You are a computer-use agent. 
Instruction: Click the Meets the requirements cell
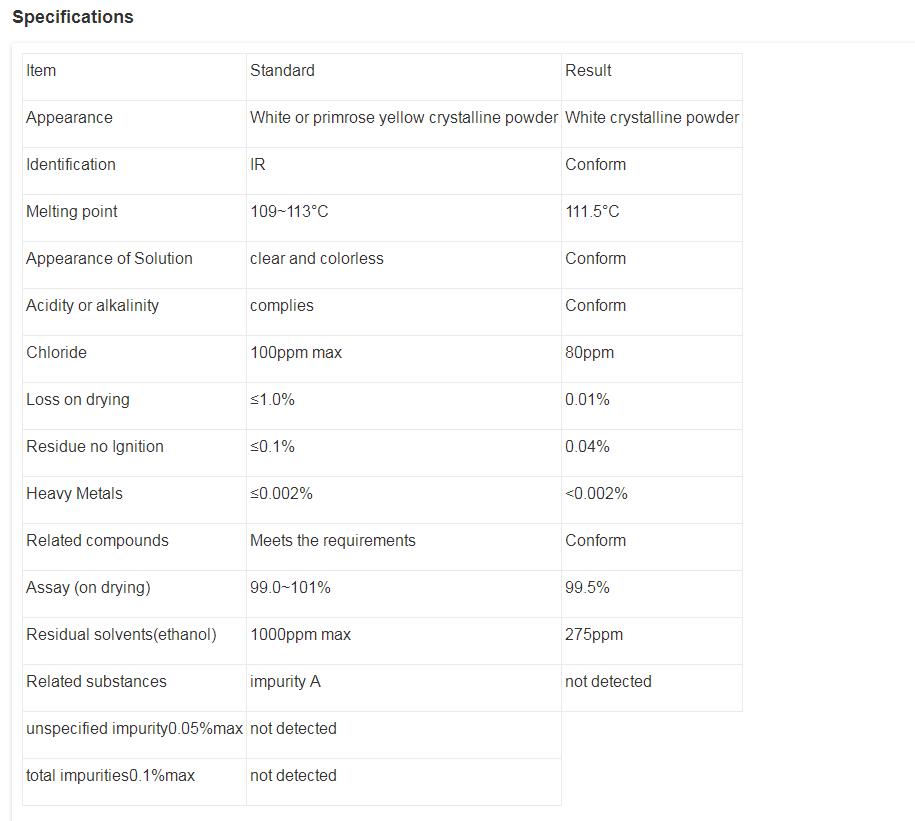tap(332, 540)
